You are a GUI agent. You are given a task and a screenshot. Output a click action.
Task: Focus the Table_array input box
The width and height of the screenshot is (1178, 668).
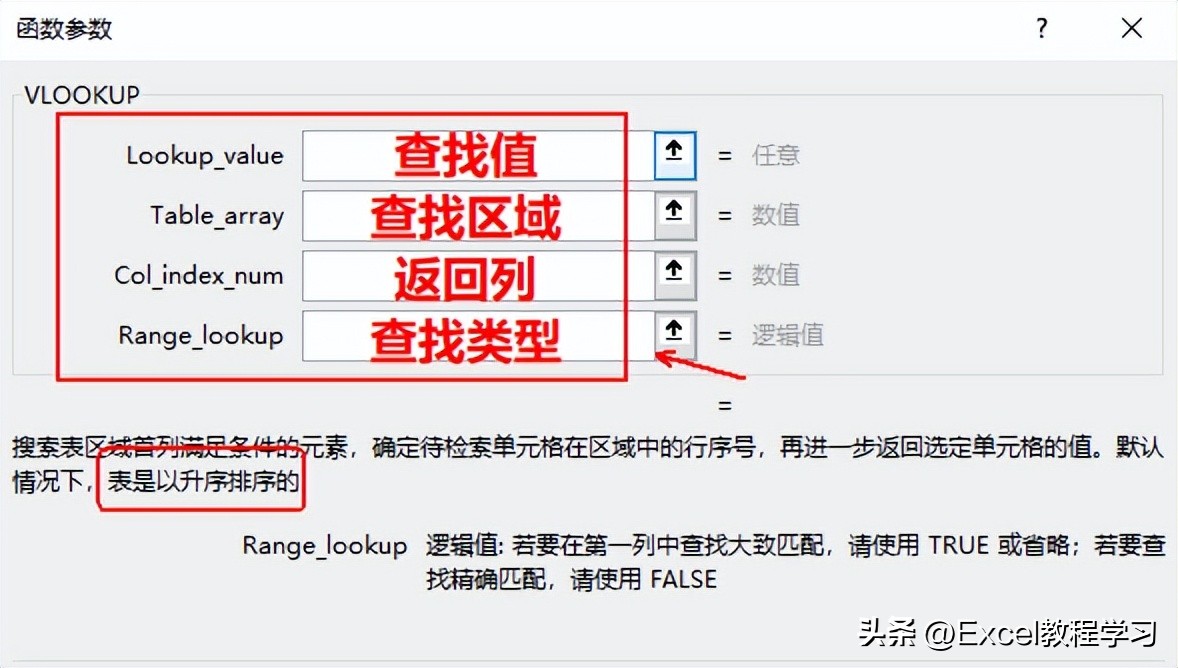pos(478,216)
